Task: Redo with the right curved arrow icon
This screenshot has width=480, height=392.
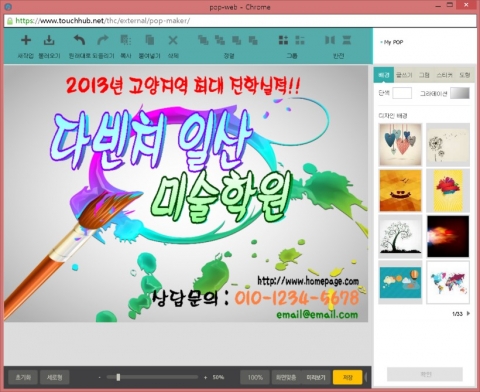Action: point(103,40)
